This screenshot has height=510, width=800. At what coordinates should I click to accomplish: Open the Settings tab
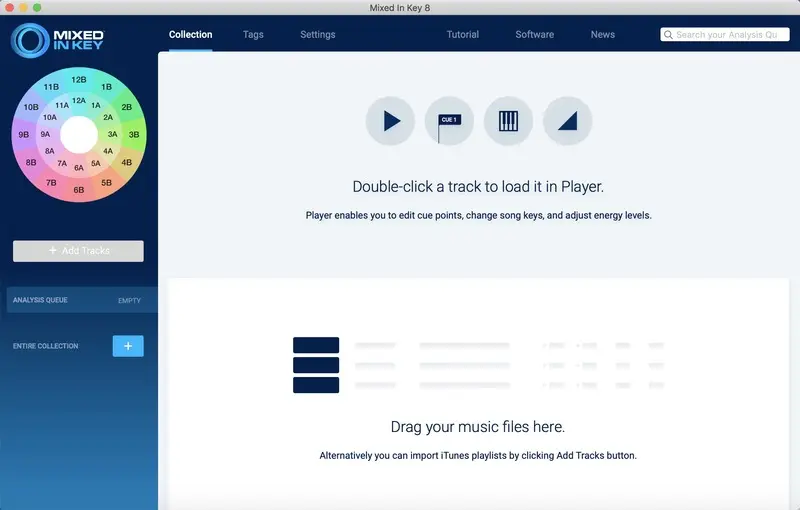(x=317, y=35)
